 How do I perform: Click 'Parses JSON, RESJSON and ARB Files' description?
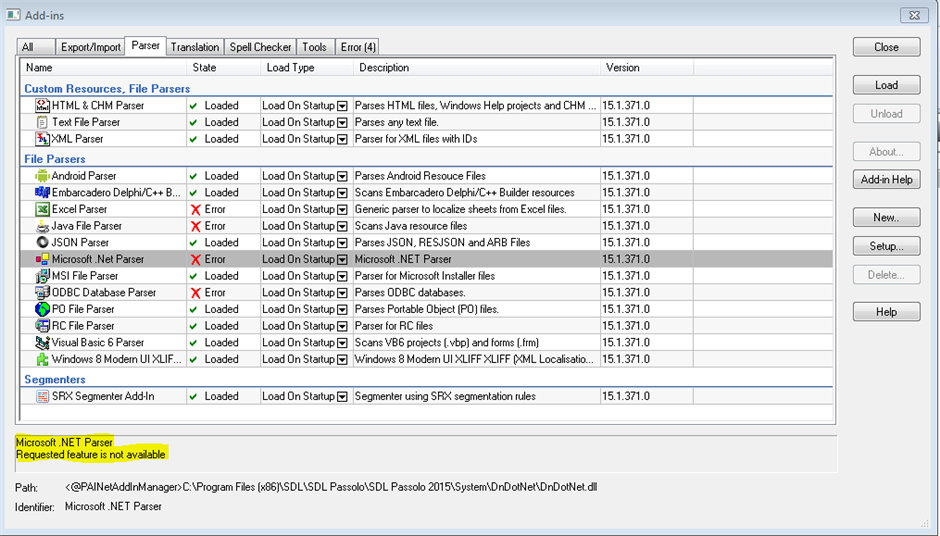pos(442,243)
